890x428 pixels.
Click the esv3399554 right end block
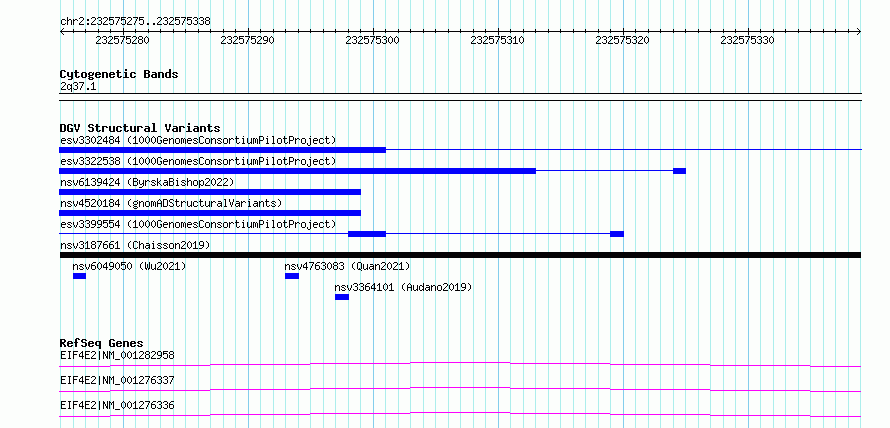click(617, 234)
